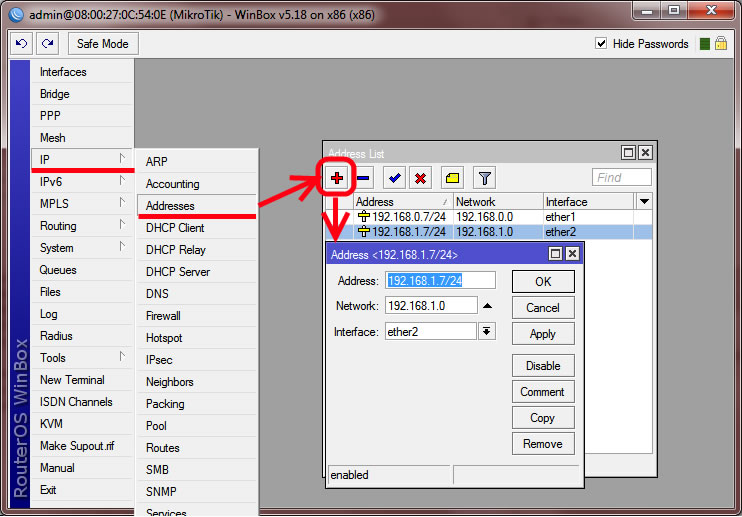This screenshot has width=742, height=517.
Task: Open Neighbors from IP submenu
Action: point(197,382)
